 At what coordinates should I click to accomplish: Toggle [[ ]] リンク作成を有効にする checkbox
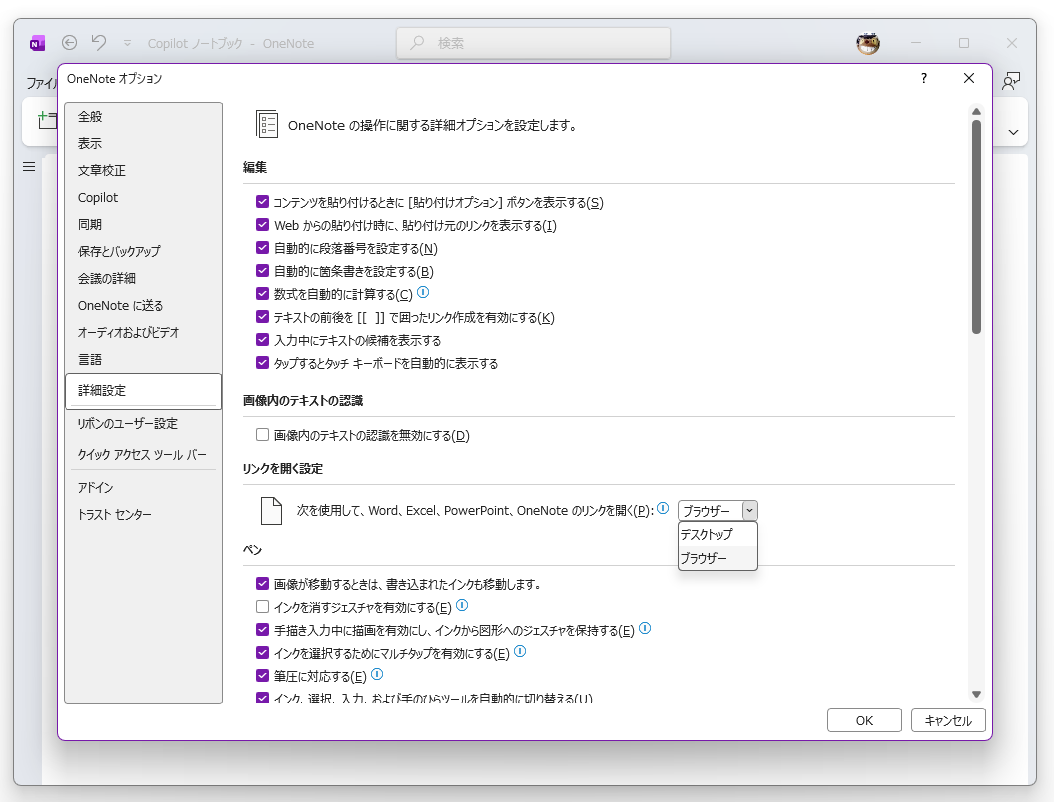(262, 317)
